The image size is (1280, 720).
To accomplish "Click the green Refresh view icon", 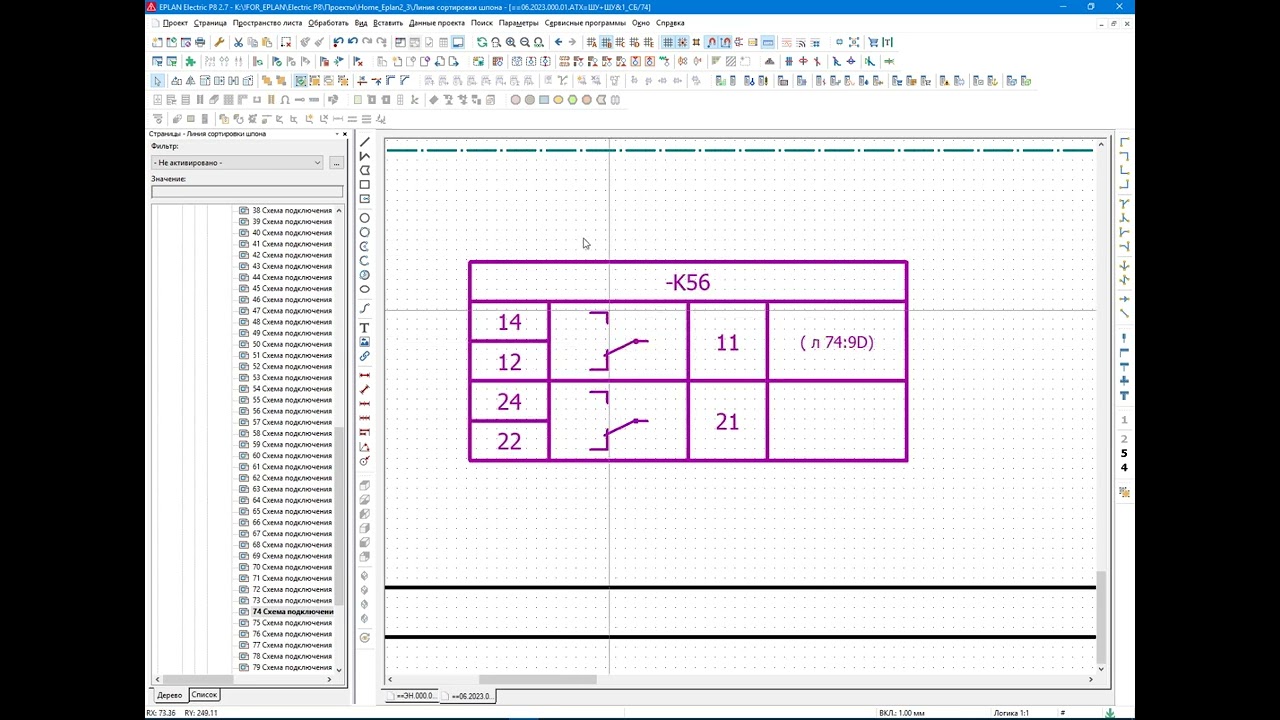I will coord(482,42).
